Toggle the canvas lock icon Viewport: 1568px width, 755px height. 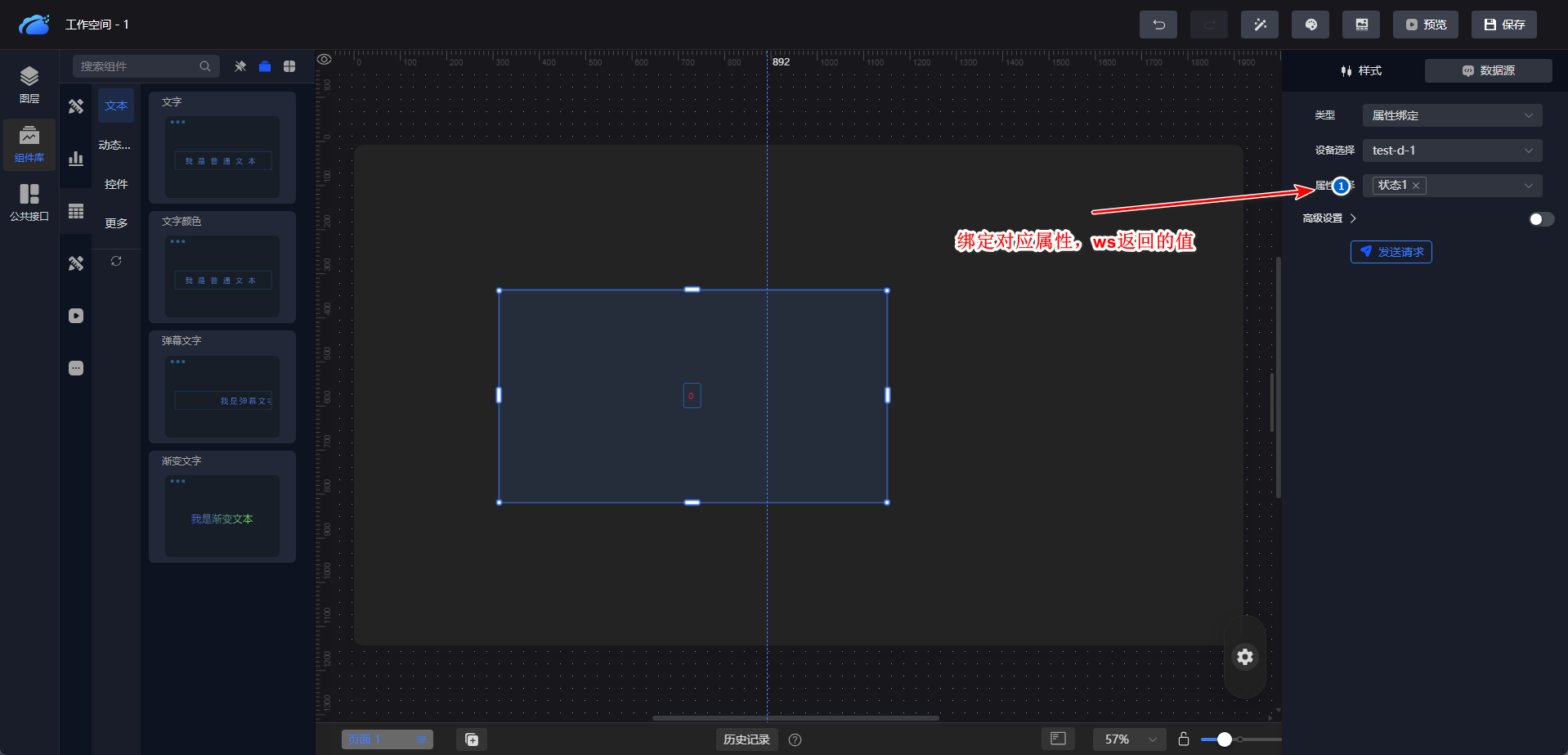(1183, 739)
